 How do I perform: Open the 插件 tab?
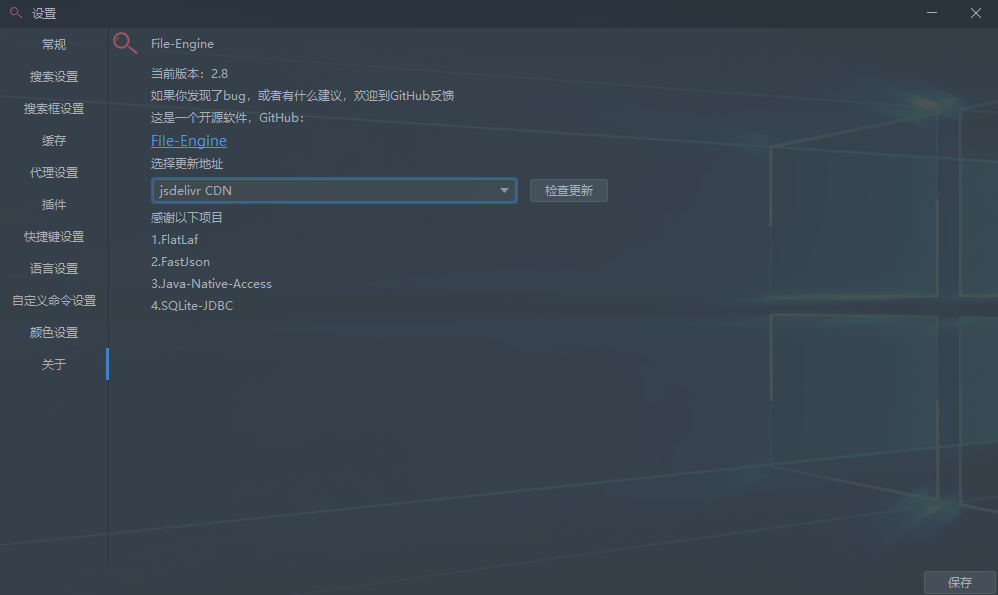pyautogui.click(x=53, y=204)
